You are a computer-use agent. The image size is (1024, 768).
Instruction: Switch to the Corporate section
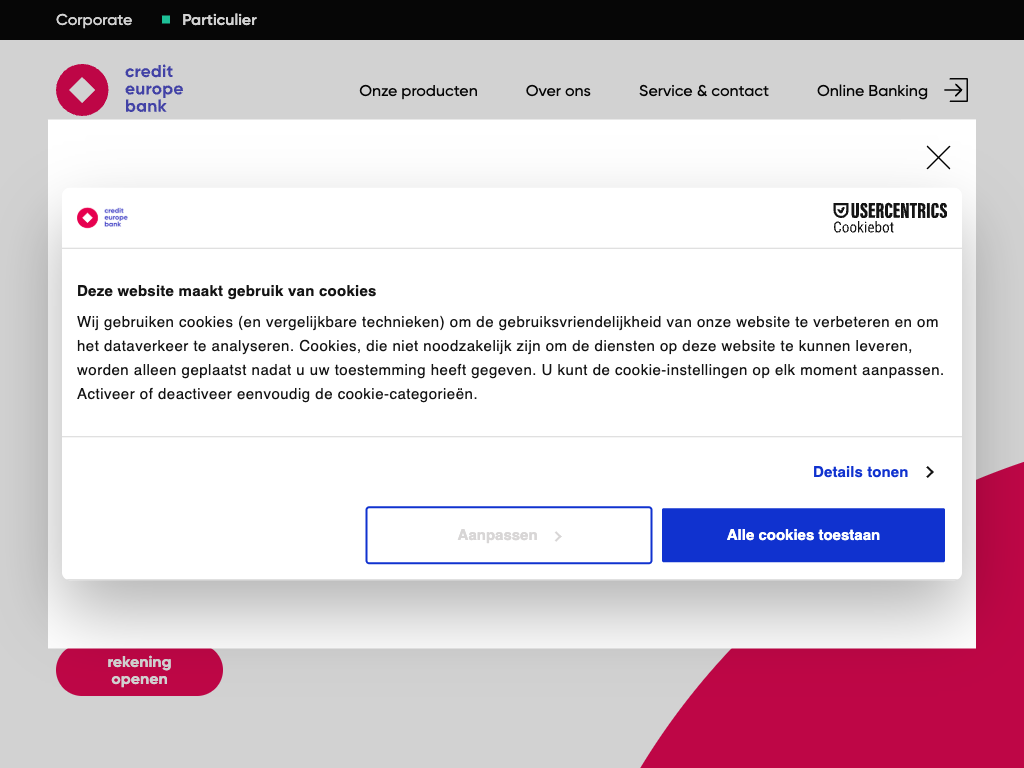[x=94, y=20]
